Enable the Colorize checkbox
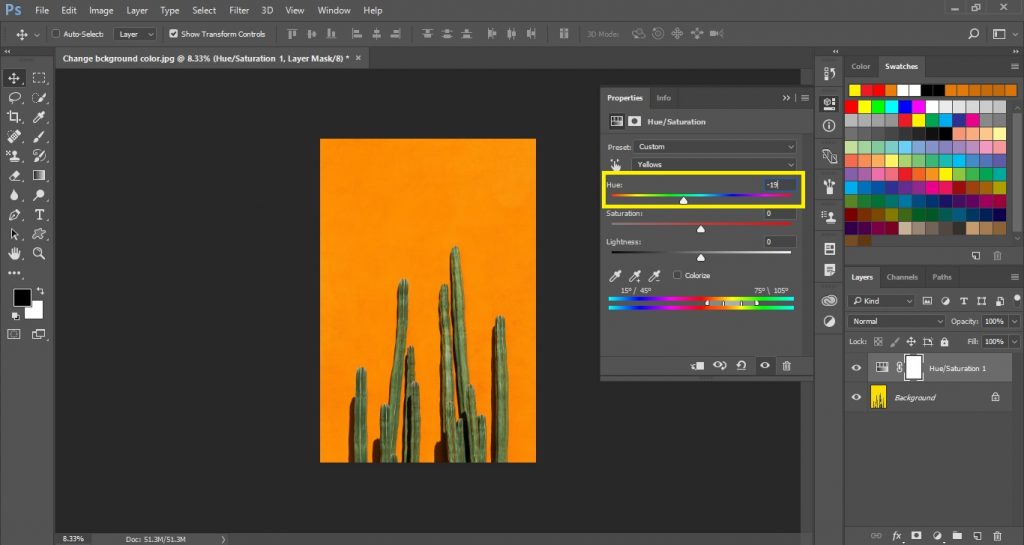Viewport: 1024px width, 545px height. (x=677, y=275)
